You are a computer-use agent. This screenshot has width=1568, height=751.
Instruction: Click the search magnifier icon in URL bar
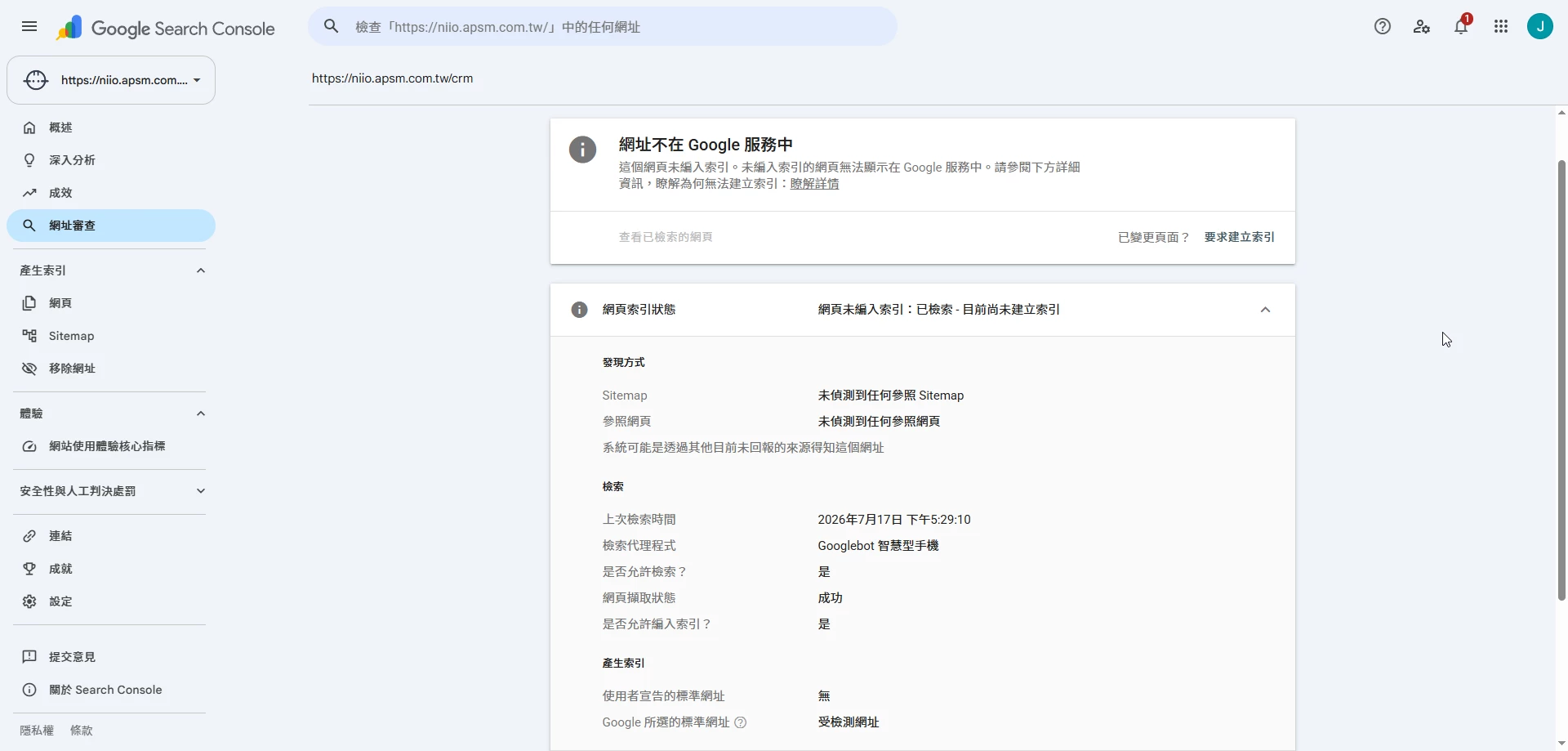[x=332, y=26]
